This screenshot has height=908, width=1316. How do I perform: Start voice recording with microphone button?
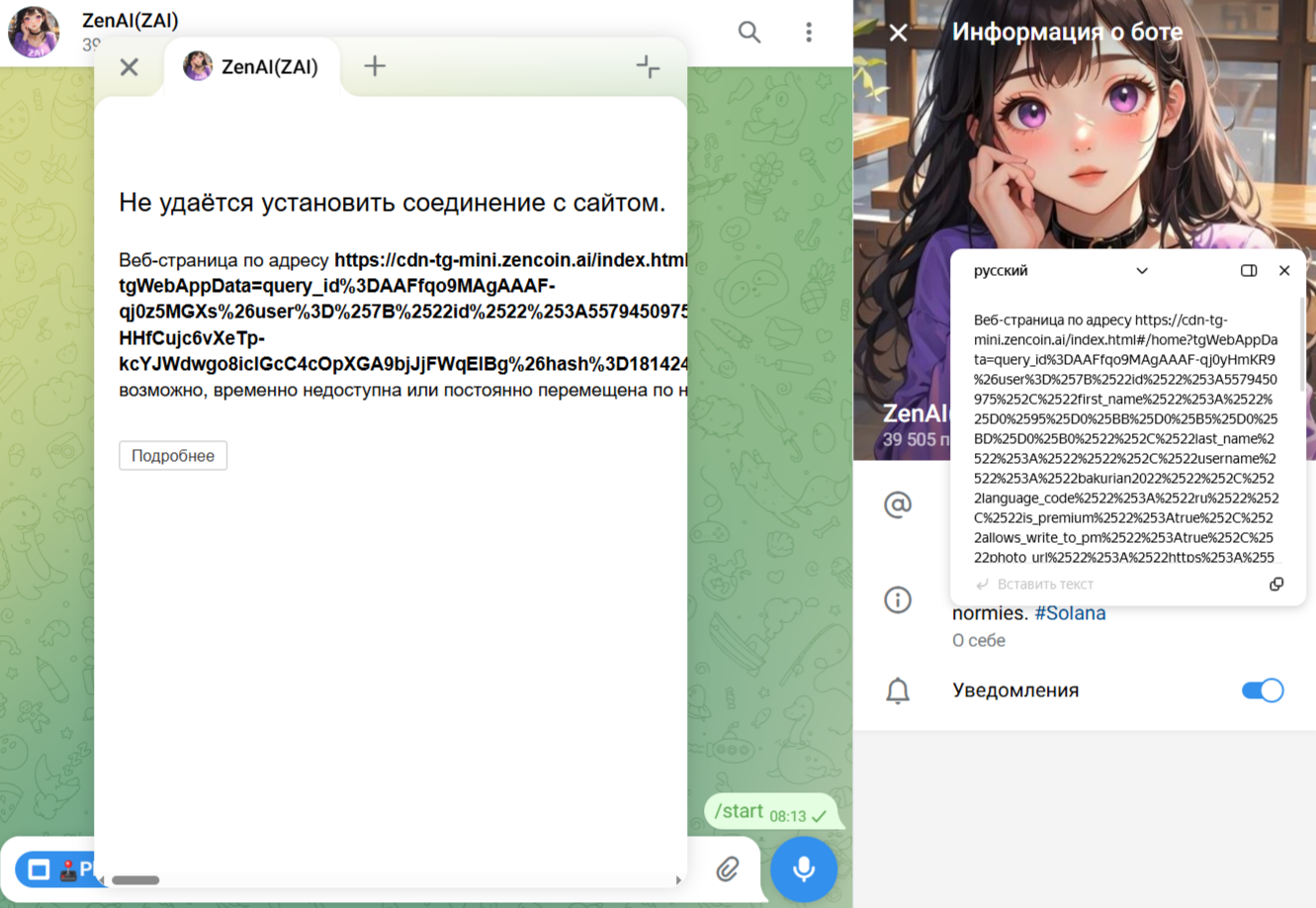tap(804, 869)
